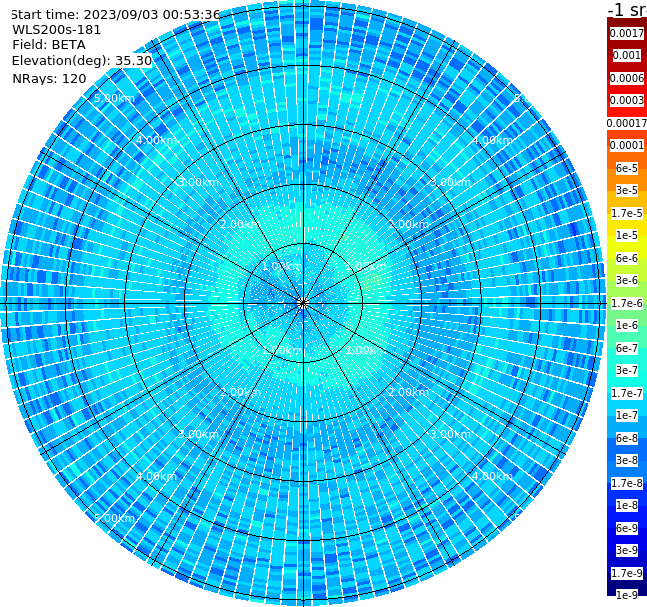Select the WLS200s-181 instrument label
Screen dimensions: 647x607
point(57,30)
